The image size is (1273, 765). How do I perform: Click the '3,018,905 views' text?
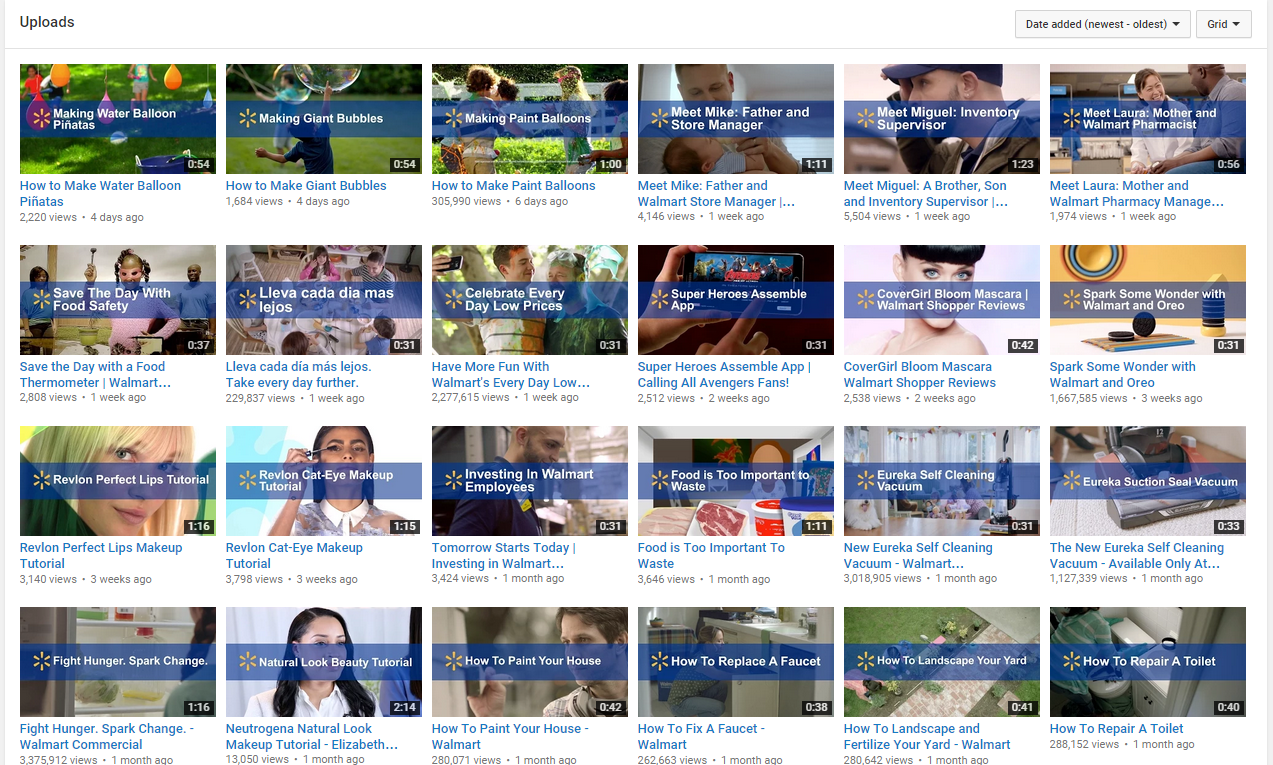(x=882, y=578)
